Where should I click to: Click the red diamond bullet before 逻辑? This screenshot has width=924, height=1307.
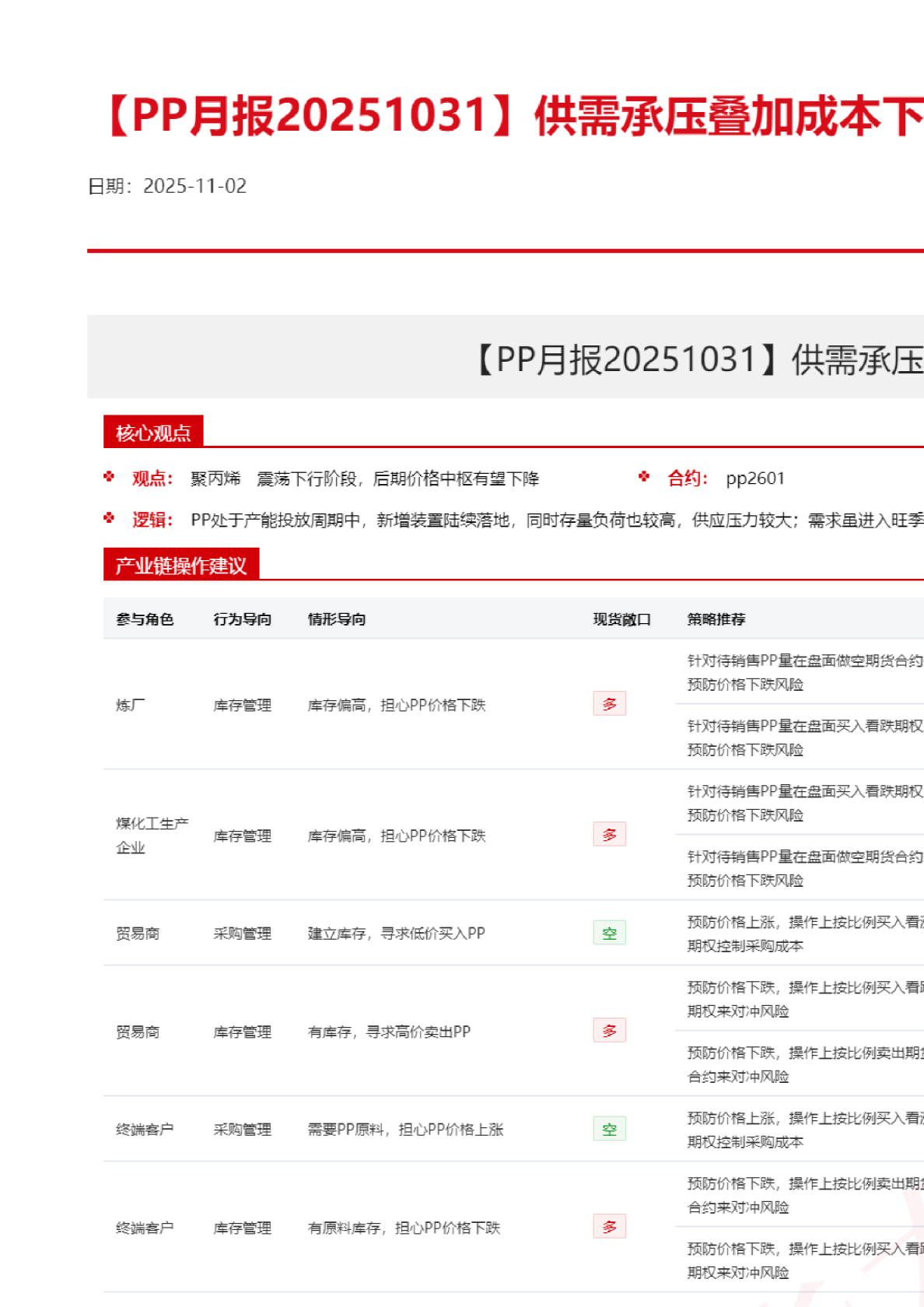pyautogui.click(x=109, y=518)
